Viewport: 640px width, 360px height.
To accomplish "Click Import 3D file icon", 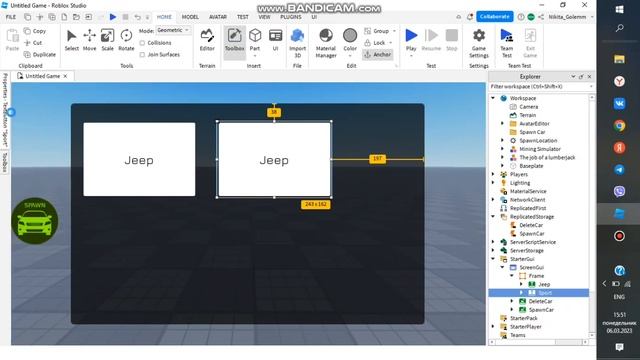I will point(298,43).
